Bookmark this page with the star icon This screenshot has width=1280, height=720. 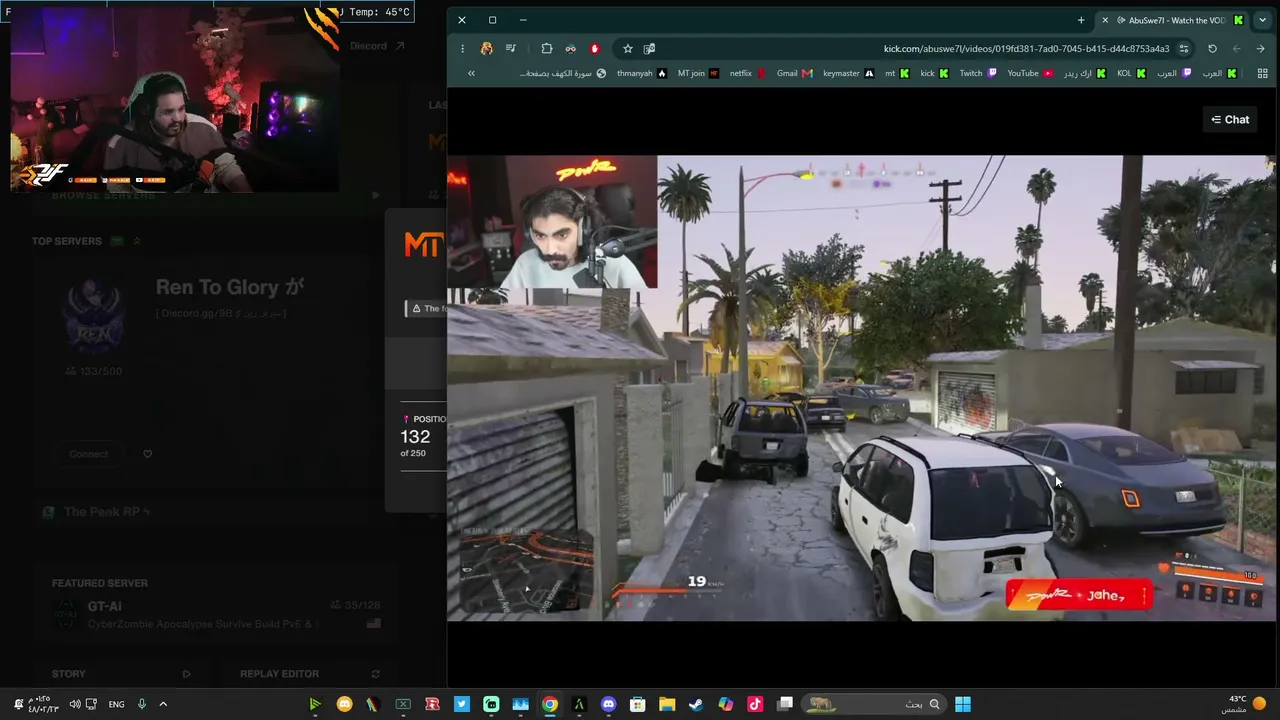click(x=628, y=48)
